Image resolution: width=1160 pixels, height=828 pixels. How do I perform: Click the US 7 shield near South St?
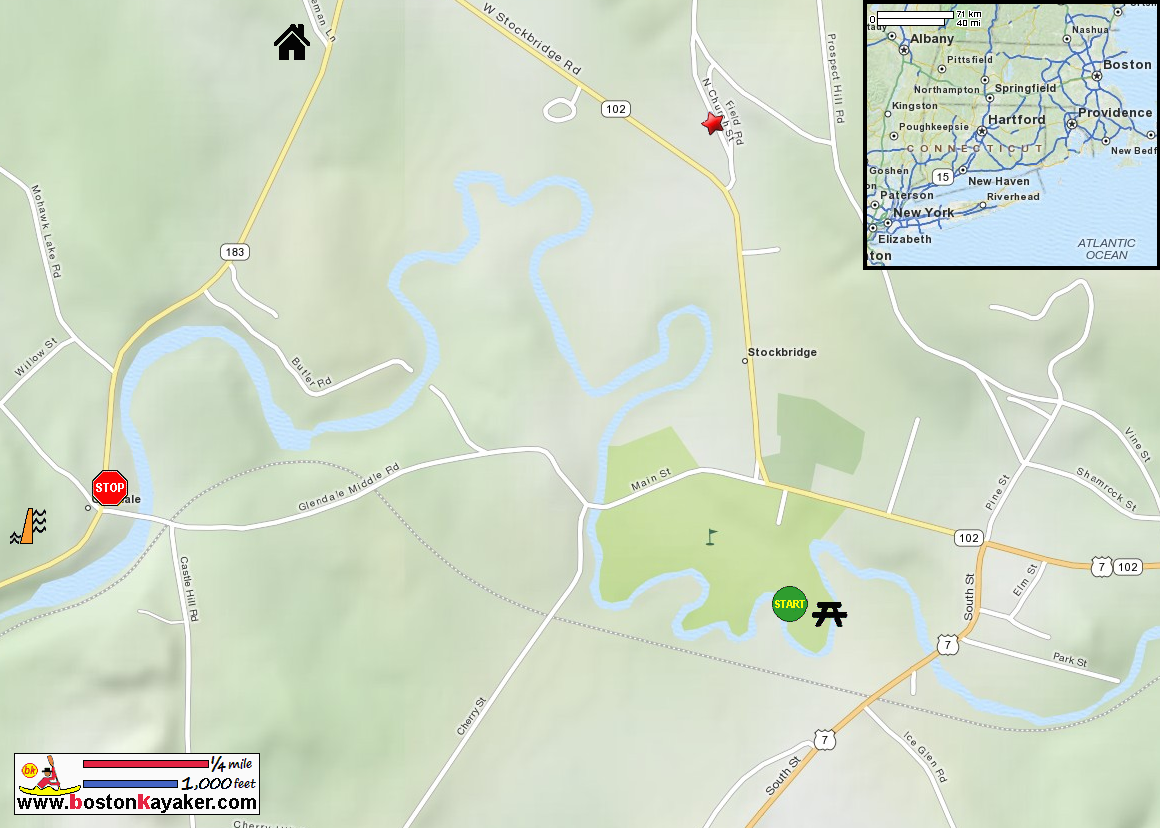tap(947, 645)
